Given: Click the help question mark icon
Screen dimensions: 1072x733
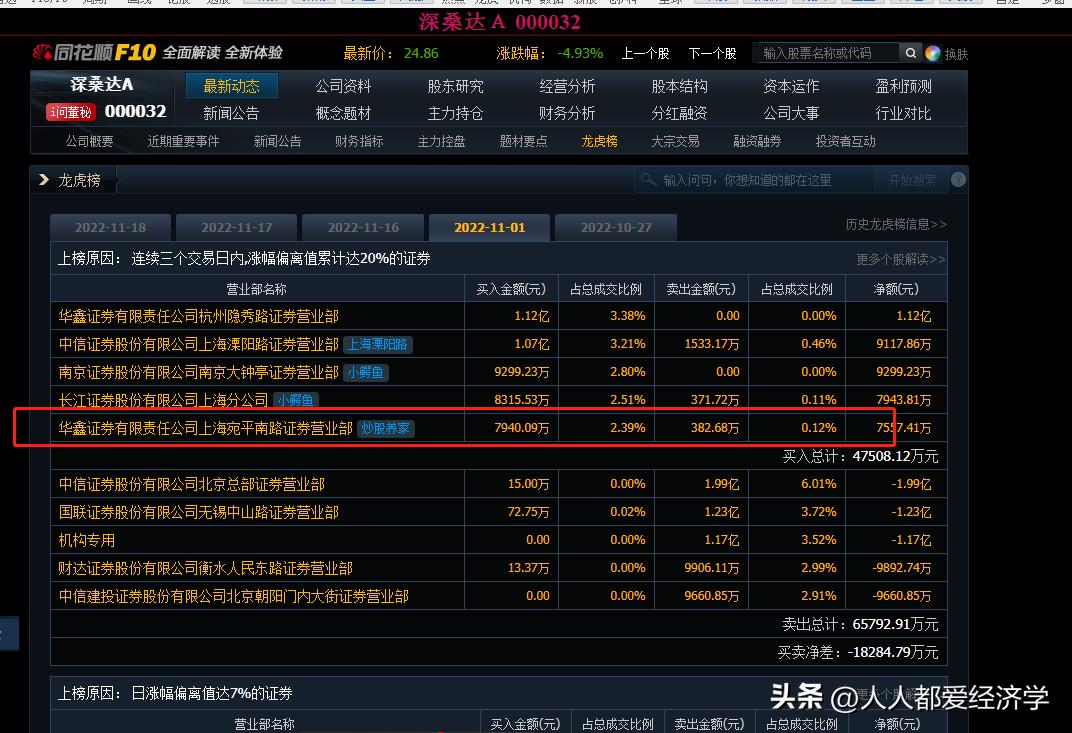Looking at the screenshot, I should pyautogui.click(x=959, y=180).
